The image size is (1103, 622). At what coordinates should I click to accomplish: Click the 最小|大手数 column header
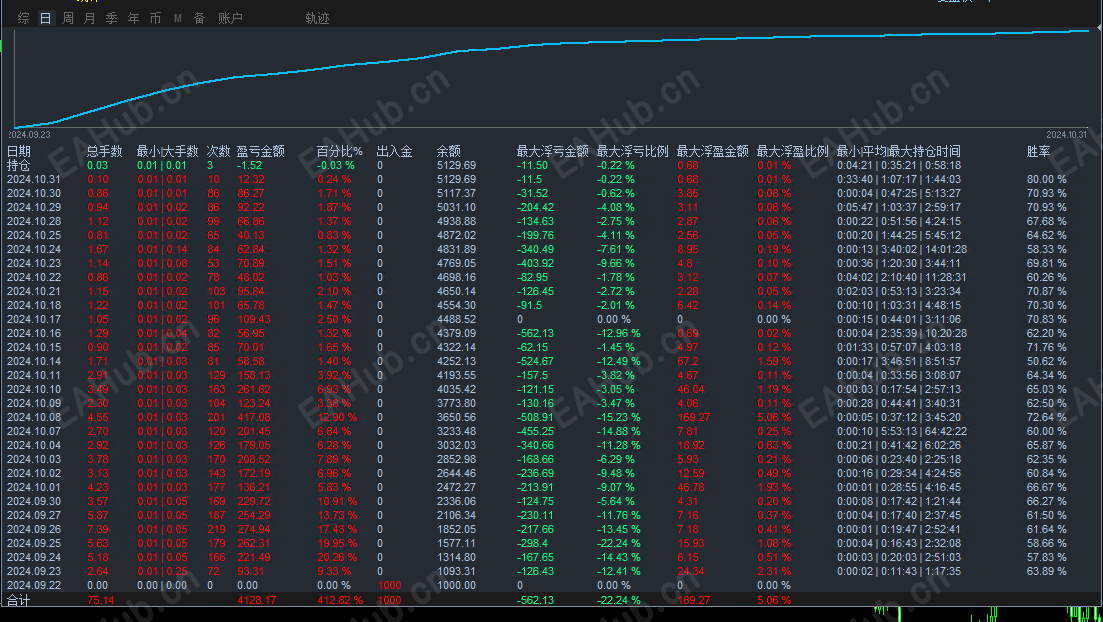[x=167, y=151]
